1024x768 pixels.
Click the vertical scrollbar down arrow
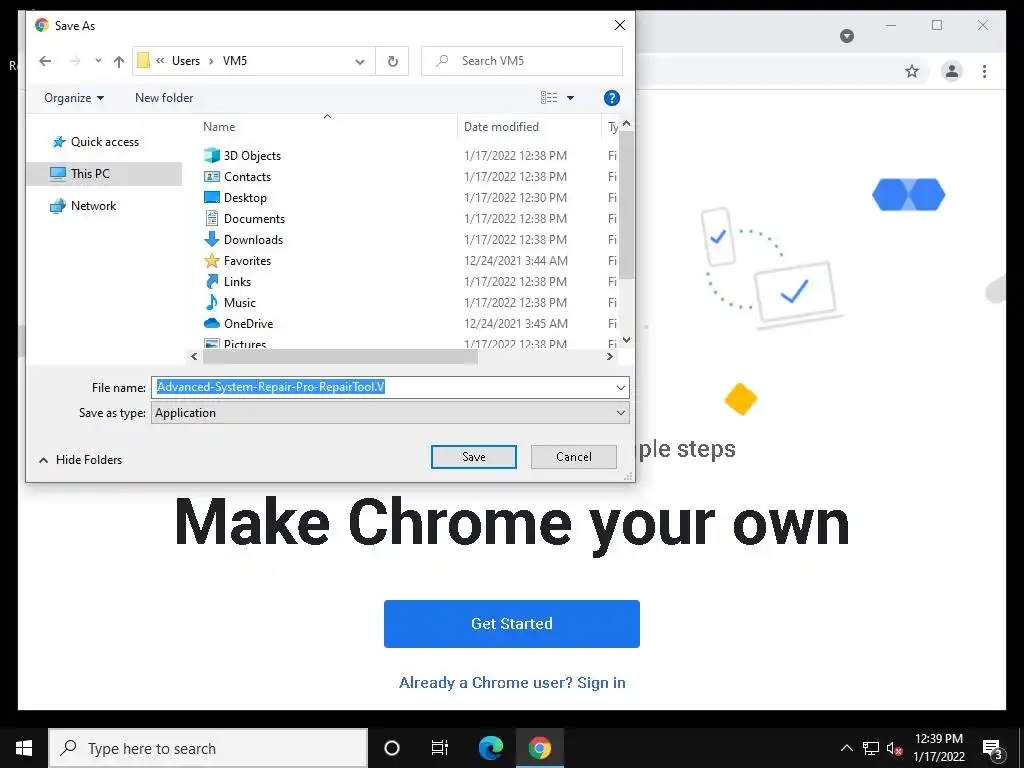tap(626, 340)
